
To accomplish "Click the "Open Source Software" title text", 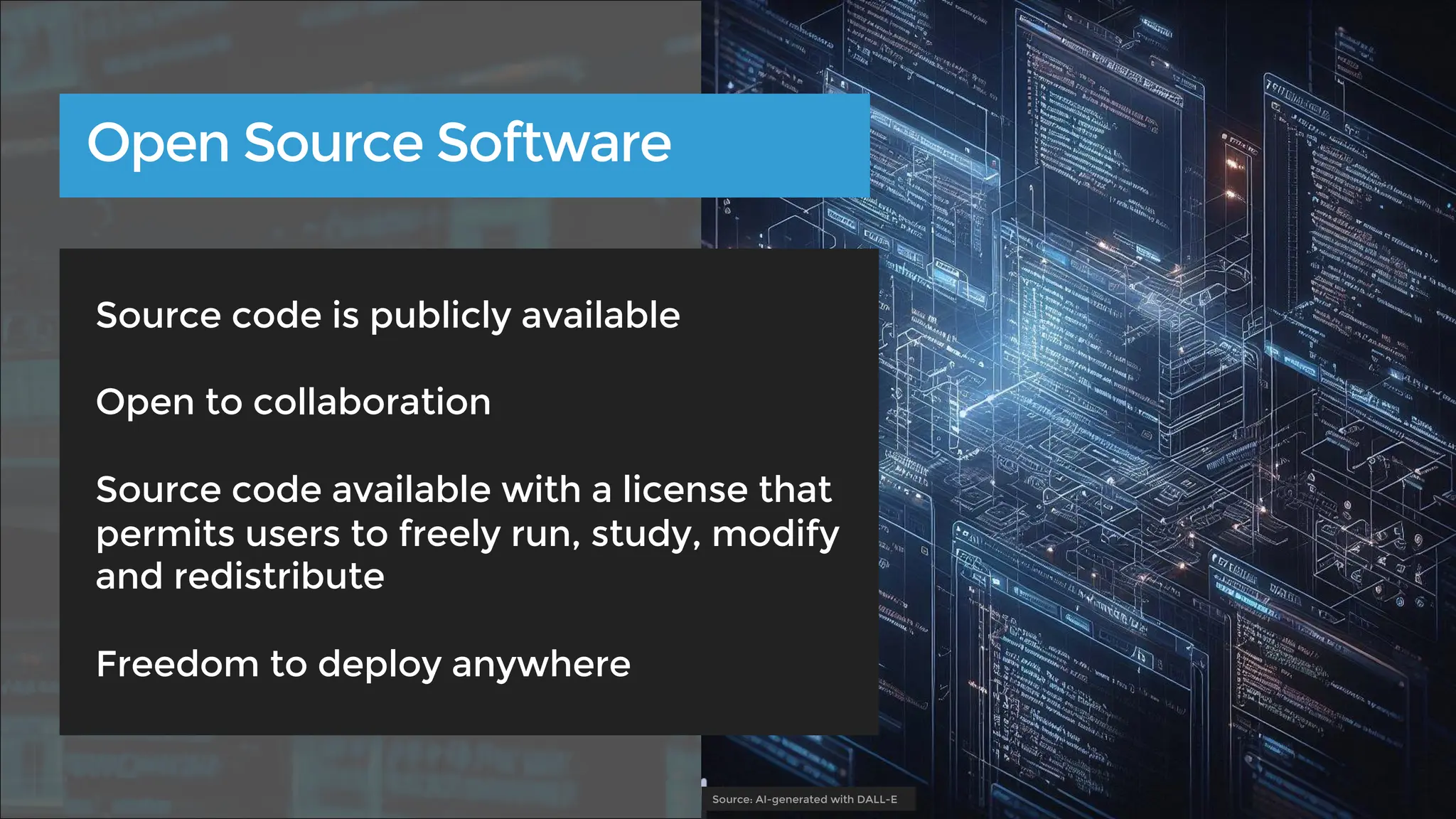I will click(378, 143).
